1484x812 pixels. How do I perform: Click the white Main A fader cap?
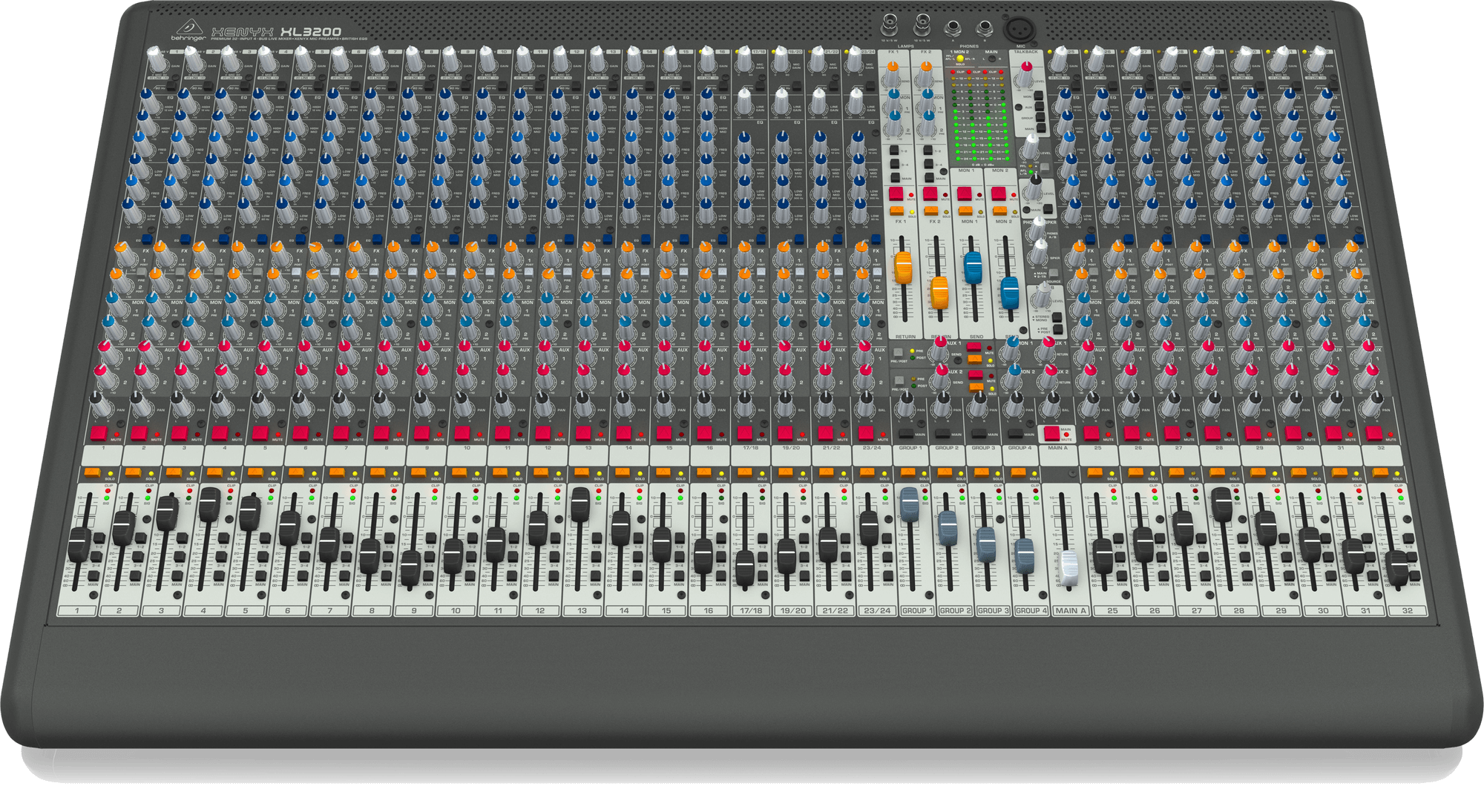point(1068,569)
